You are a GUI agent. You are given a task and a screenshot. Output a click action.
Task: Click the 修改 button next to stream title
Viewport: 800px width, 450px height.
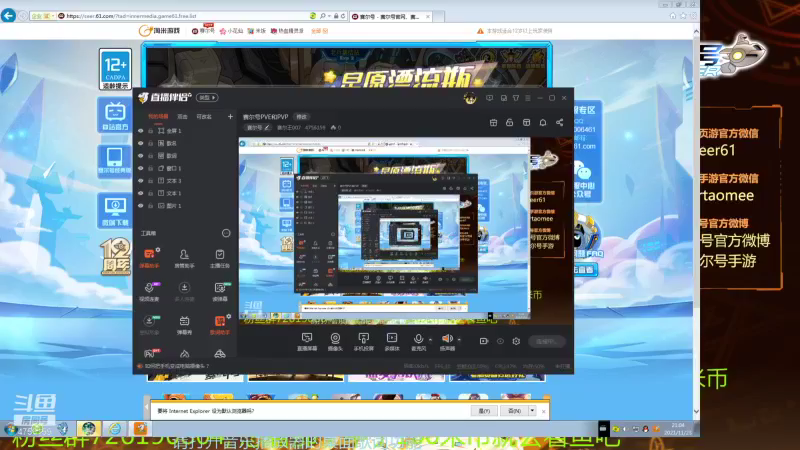pyautogui.click(x=302, y=117)
